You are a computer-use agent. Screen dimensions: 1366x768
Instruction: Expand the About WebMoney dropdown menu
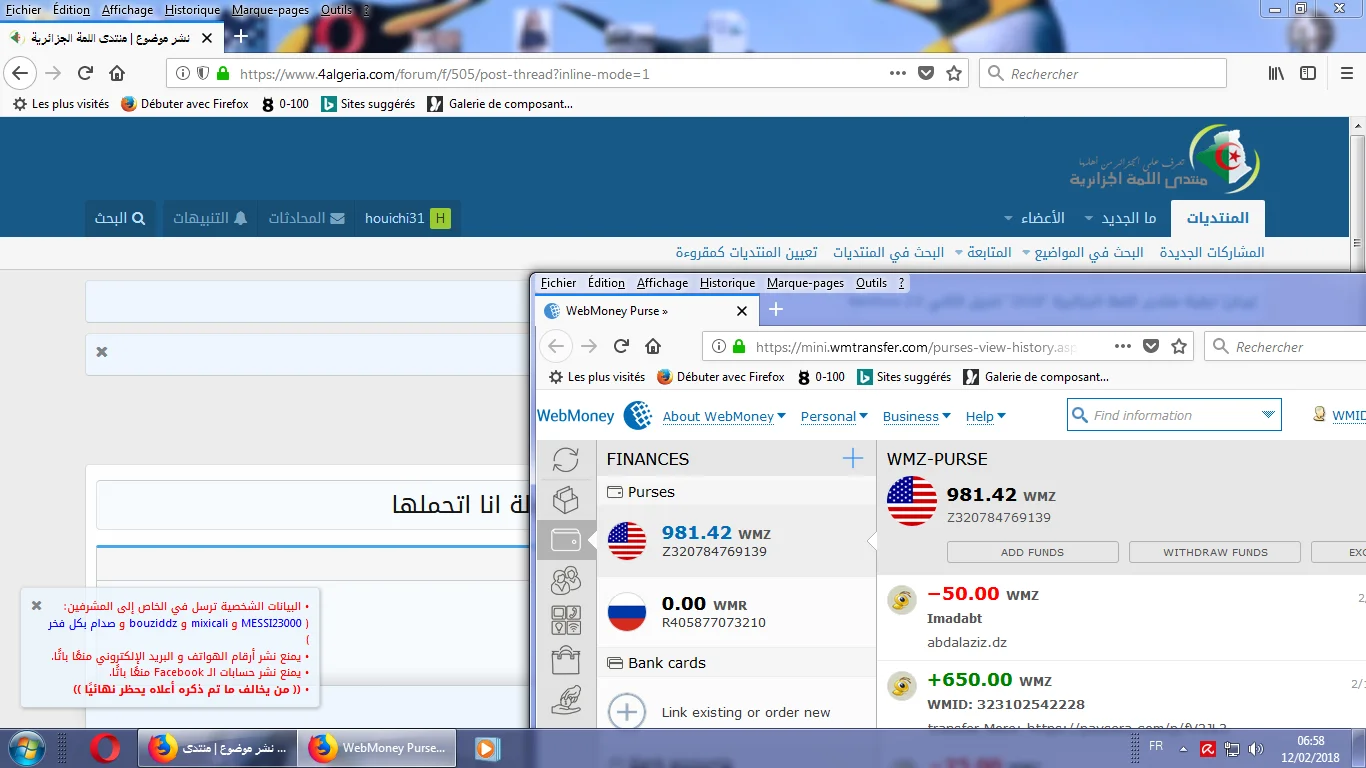tap(724, 416)
